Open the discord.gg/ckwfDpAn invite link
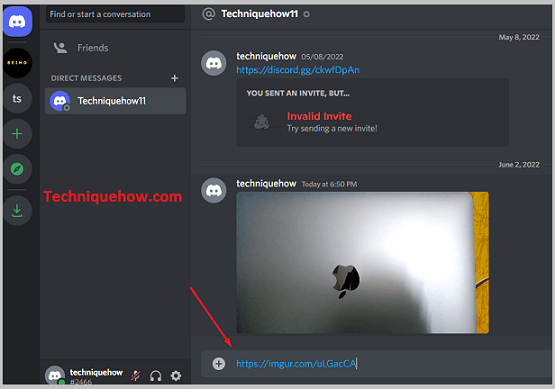This screenshot has width=555, height=389. click(x=298, y=70)
